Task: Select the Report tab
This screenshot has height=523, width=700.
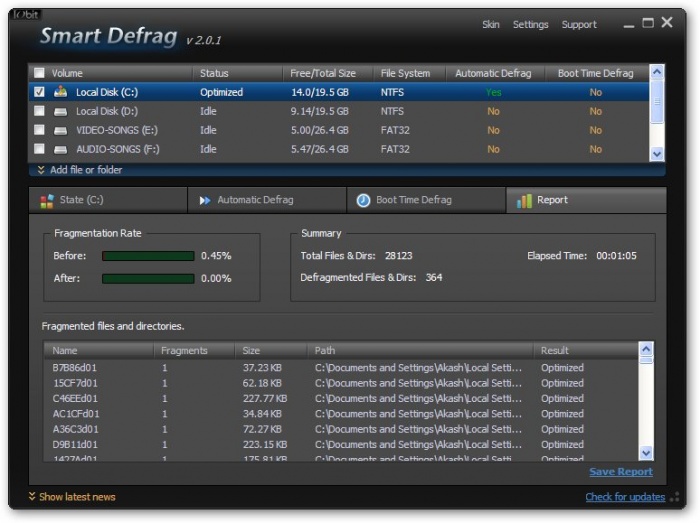Action: pos(586,200)
